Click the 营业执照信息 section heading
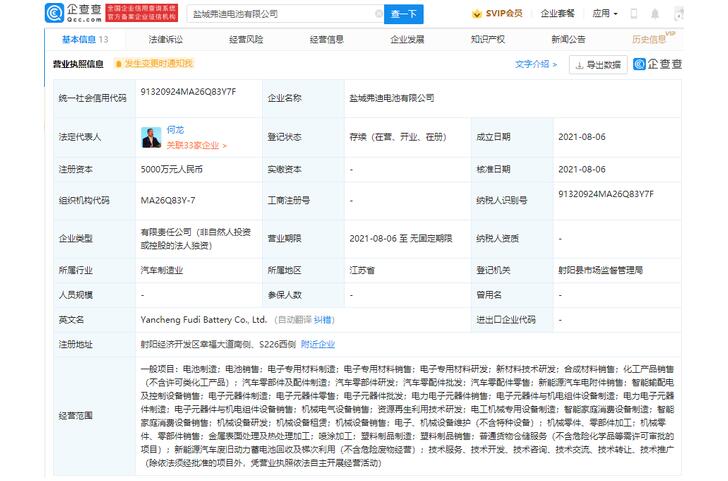Viewport: 728px width, 481px height. coord(78,64)
